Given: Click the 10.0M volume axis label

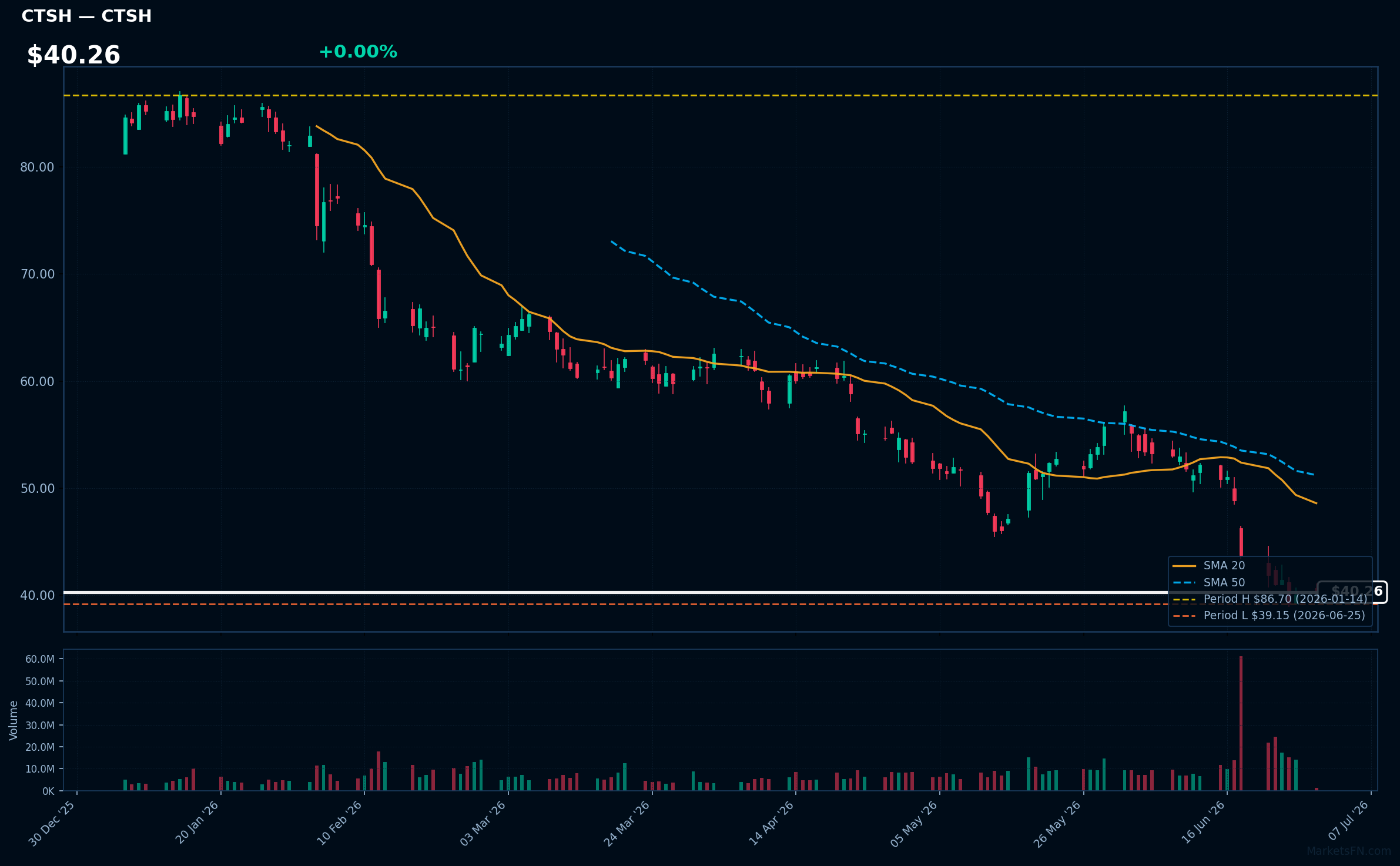Looking at the screenshot, I should [40, 769].
